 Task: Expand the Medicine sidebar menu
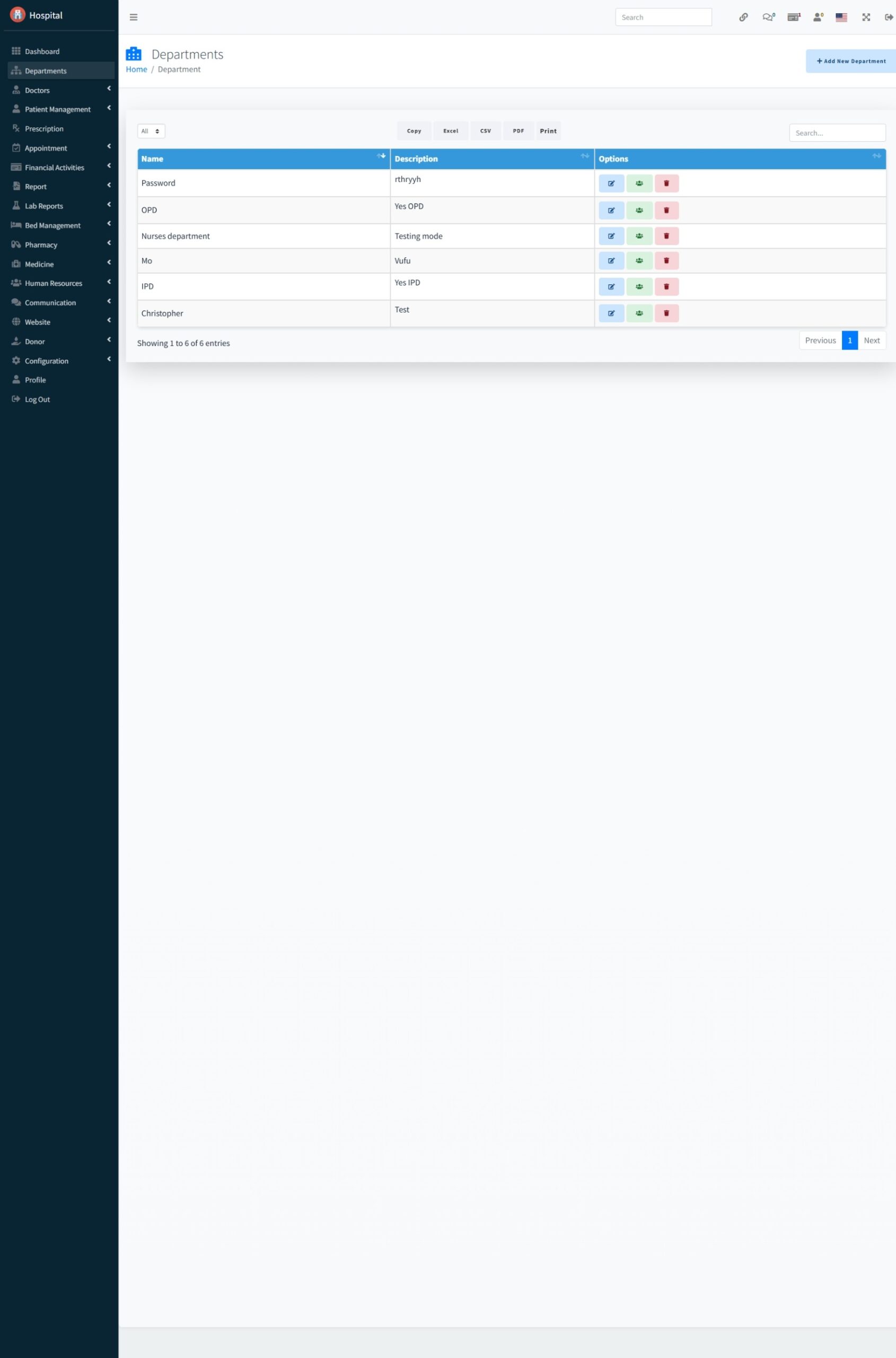61,264
